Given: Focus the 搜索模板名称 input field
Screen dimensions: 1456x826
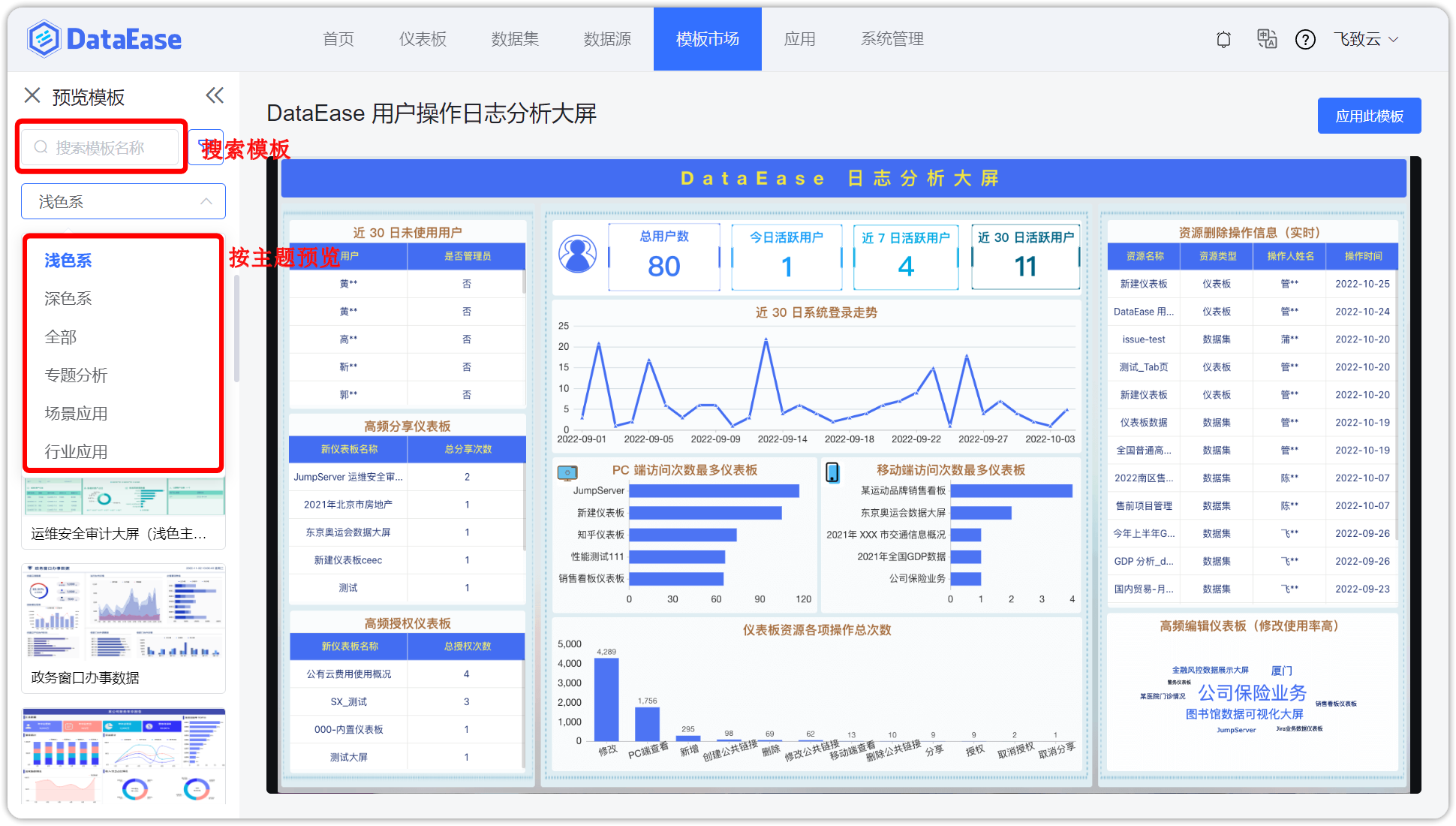Looking at the screenshot, I should [x=100, y=147].
